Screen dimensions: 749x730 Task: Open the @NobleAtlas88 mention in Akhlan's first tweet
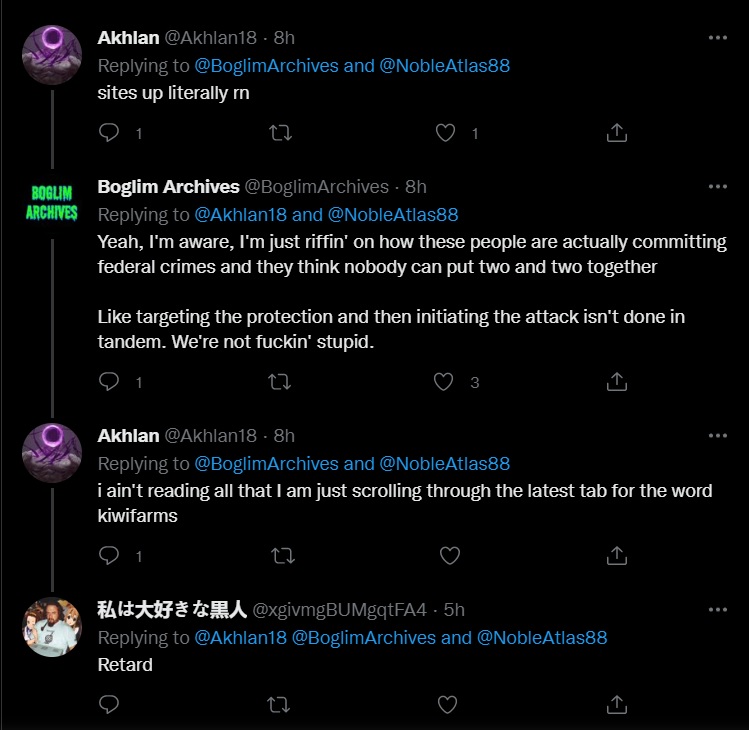(444, 65)
